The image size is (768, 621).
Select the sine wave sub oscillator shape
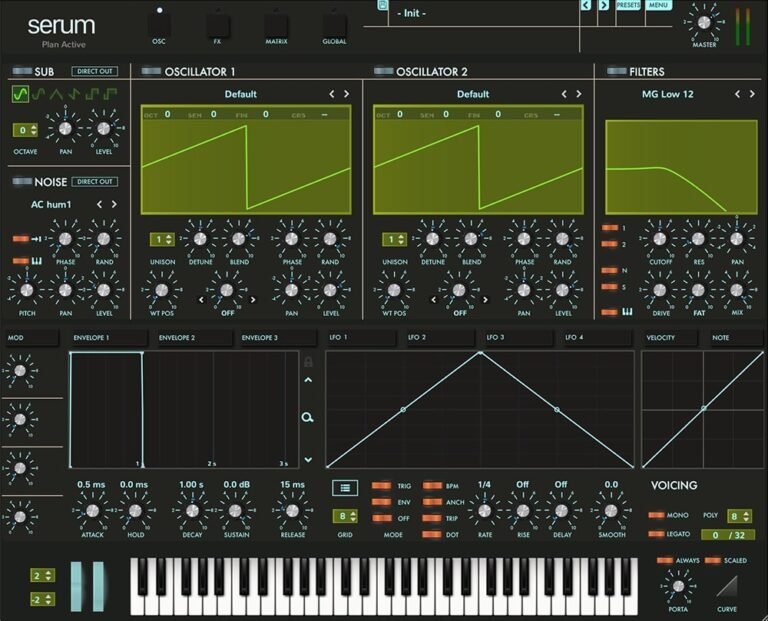click(x=20, y=94)
